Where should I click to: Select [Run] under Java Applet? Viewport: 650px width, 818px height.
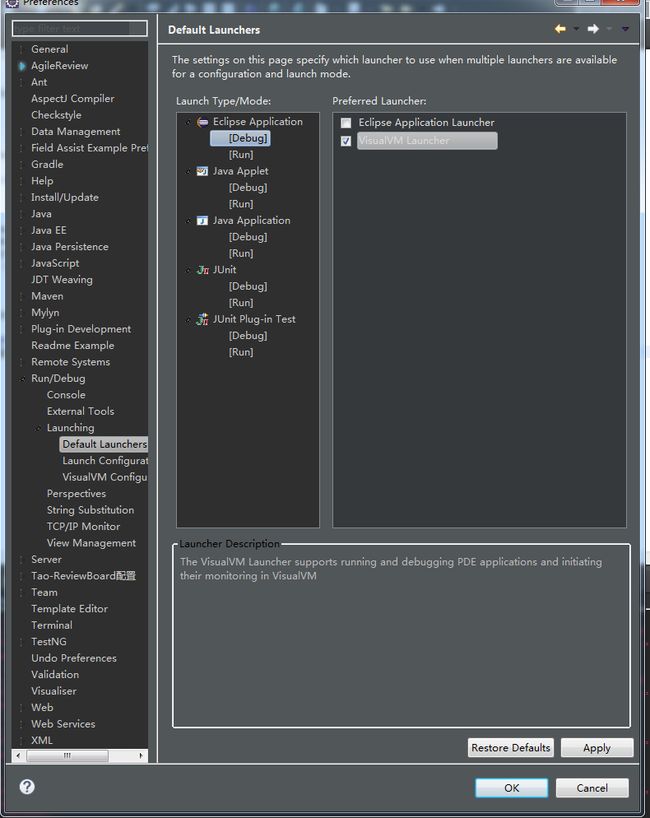[x=240, y=204]
